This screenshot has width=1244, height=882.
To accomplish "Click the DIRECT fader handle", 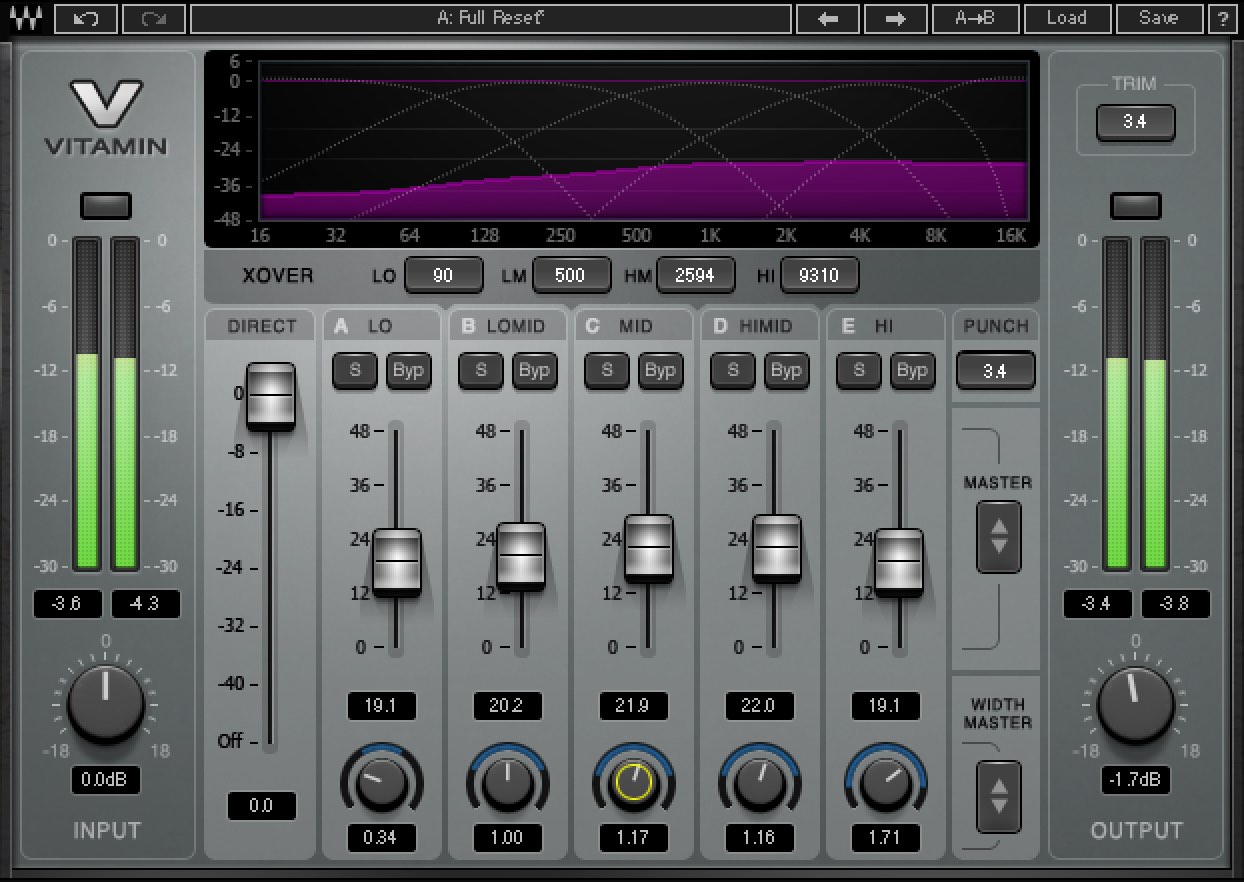I will click(x=271, y=396).
